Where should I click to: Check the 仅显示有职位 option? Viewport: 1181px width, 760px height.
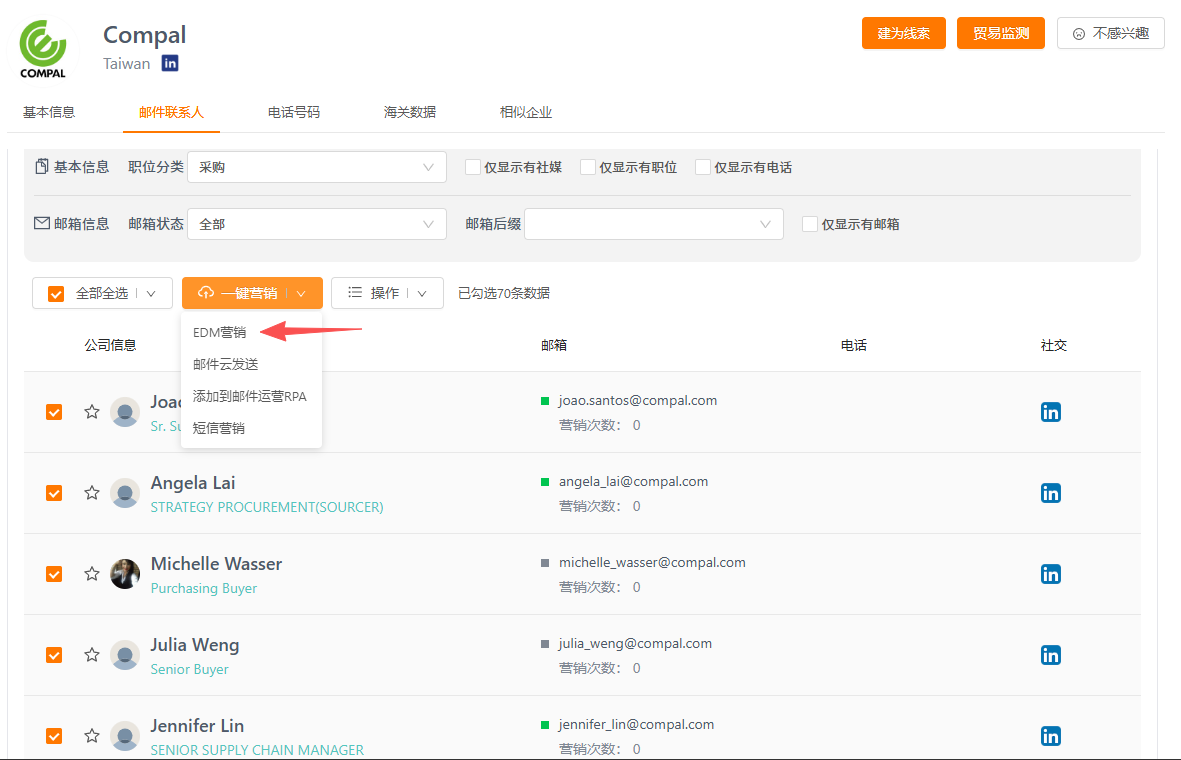tap(588, 167)
